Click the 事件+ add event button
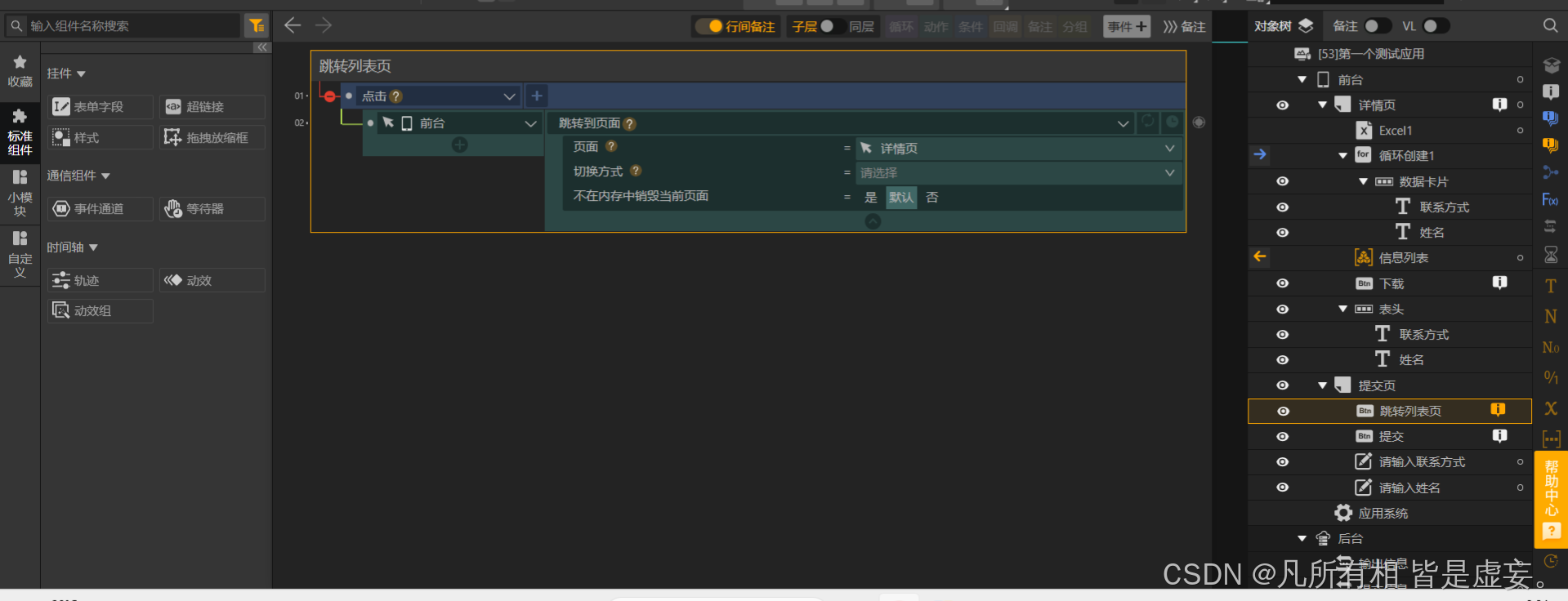Image resolution: width=1568 pixels, height=601 pixels. [x=1127, y=26]
